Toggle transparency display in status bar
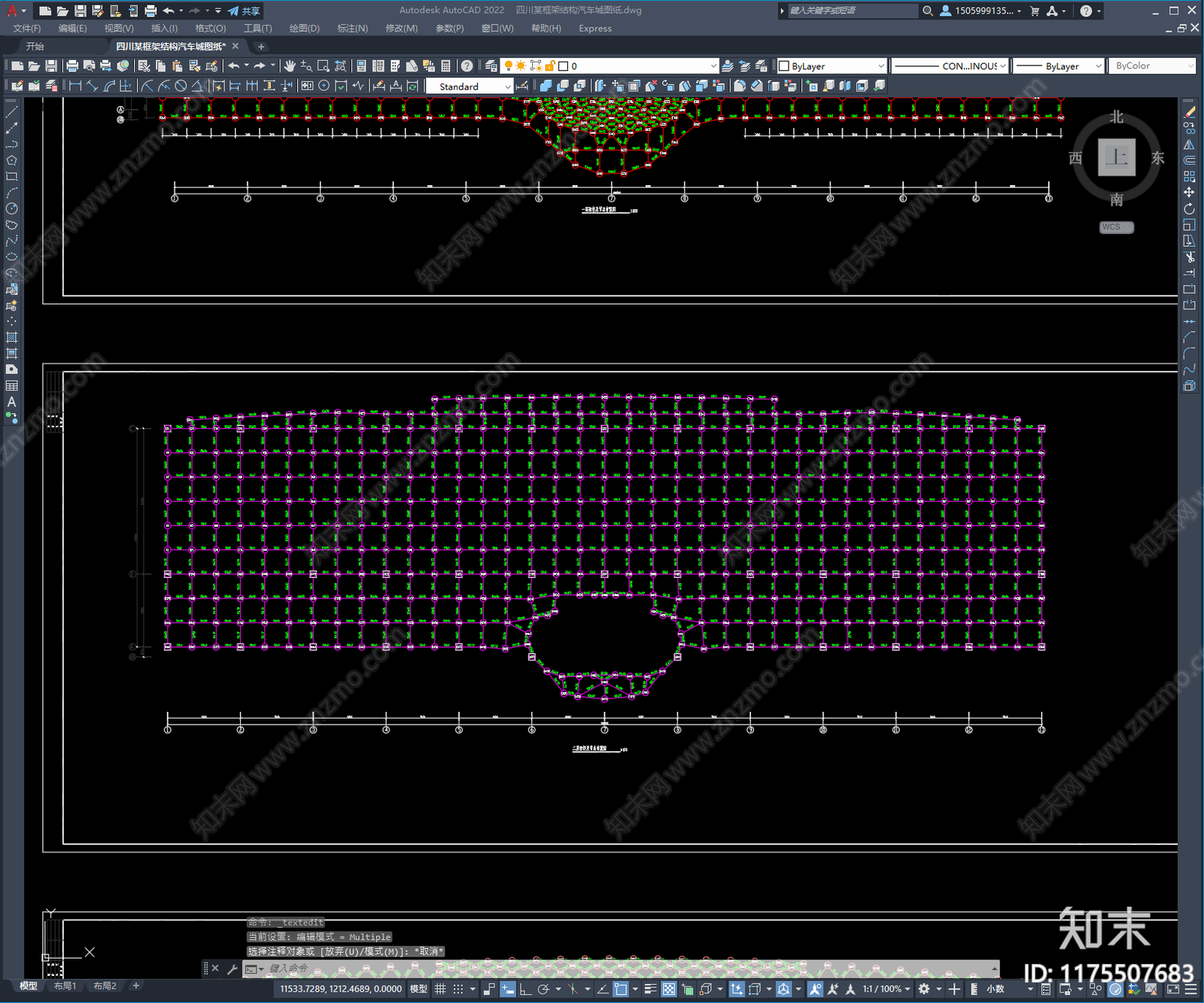This screenshot has height=1003, width=1204. 668,989
